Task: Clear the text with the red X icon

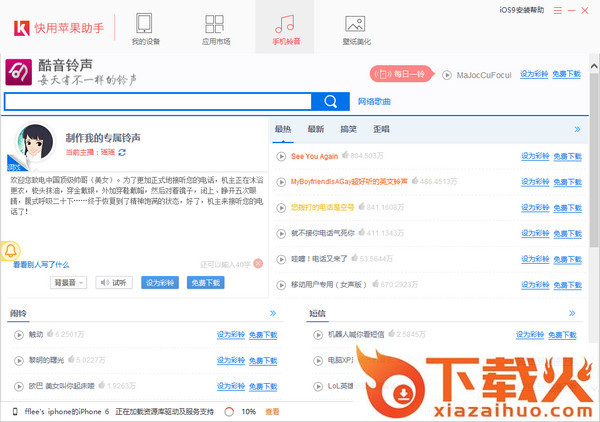Action: click(258, 261)
